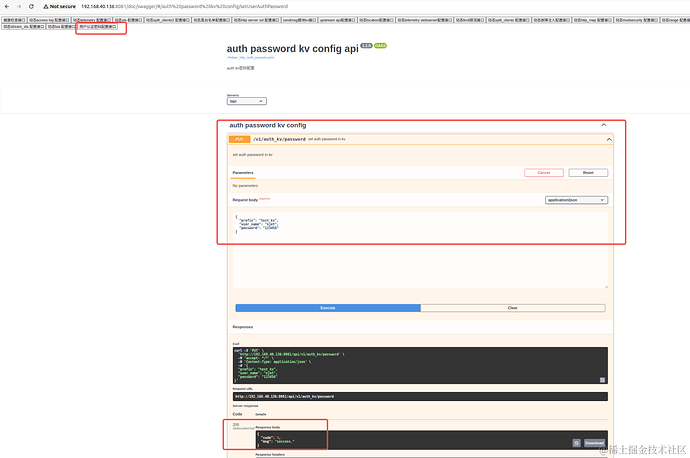The height and width of the screenshot is (458, 690).
Task: Open the application/json content type dropdown
Action: [x=576, y=200]
